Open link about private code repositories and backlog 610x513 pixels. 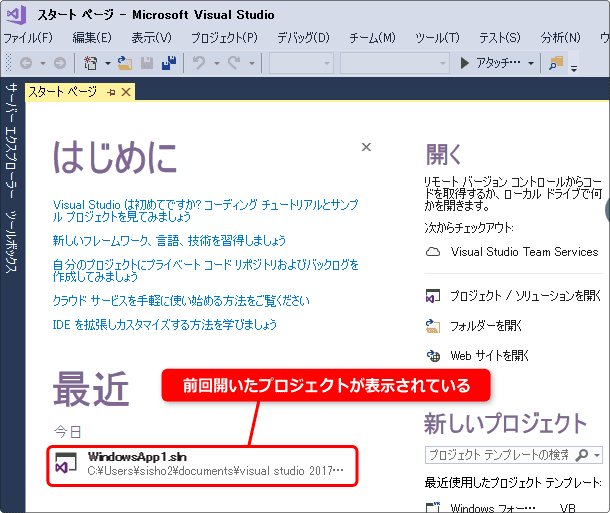205,271
